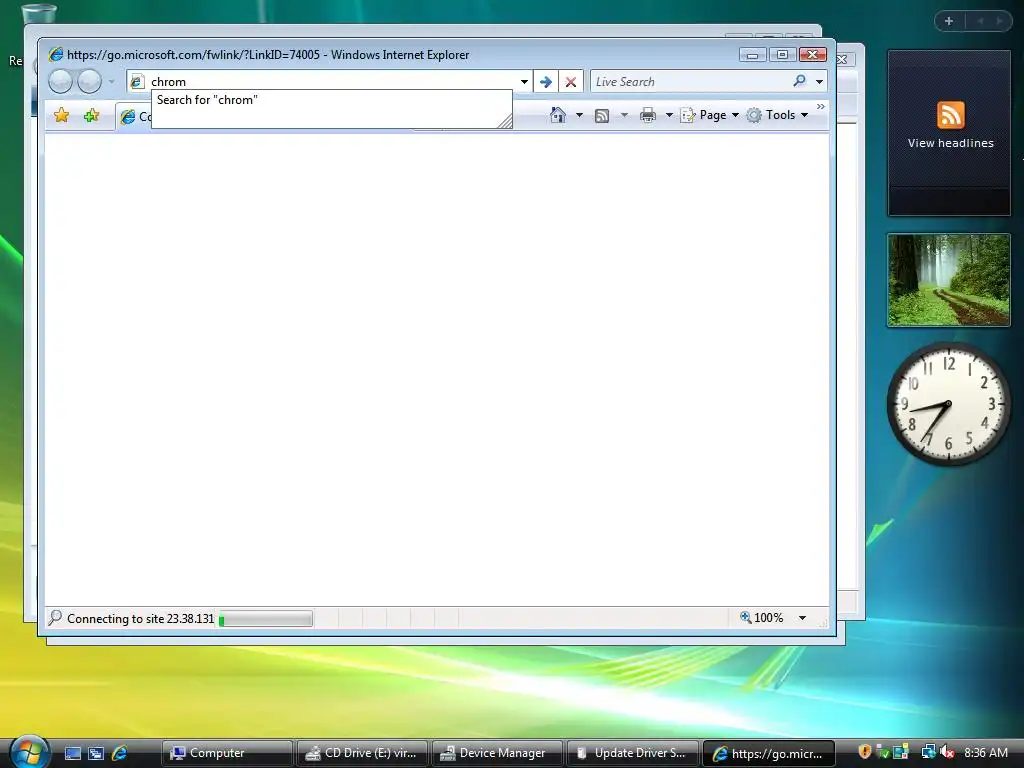Click the RSS Feeds toolbar icon
The height and width of the screenshot is (768, 1024).
601,116
